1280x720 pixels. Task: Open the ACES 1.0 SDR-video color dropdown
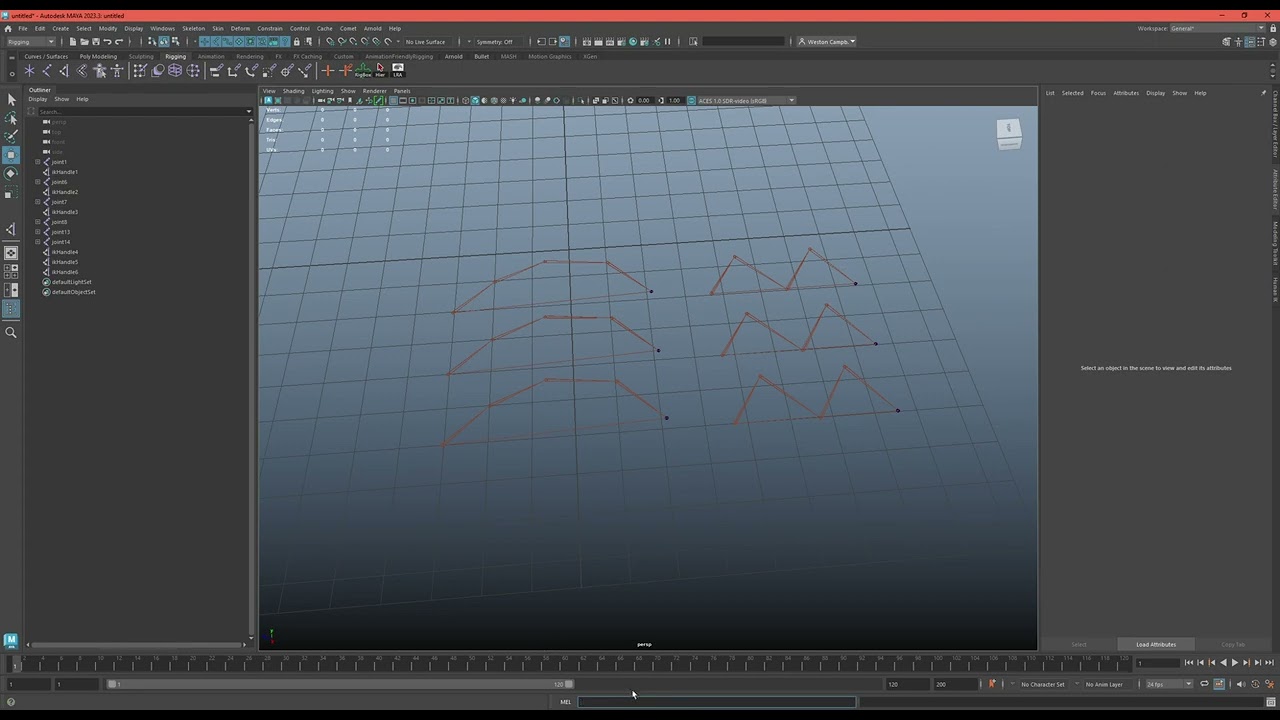[746, 100]
